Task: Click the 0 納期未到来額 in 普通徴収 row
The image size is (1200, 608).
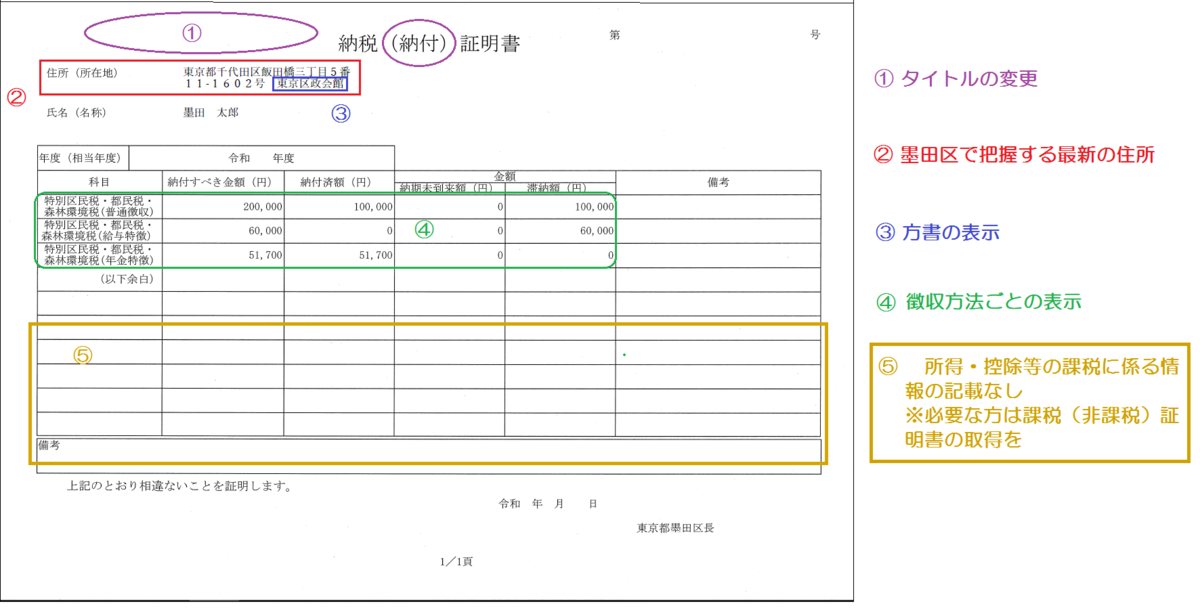Action: pos(498,206)
